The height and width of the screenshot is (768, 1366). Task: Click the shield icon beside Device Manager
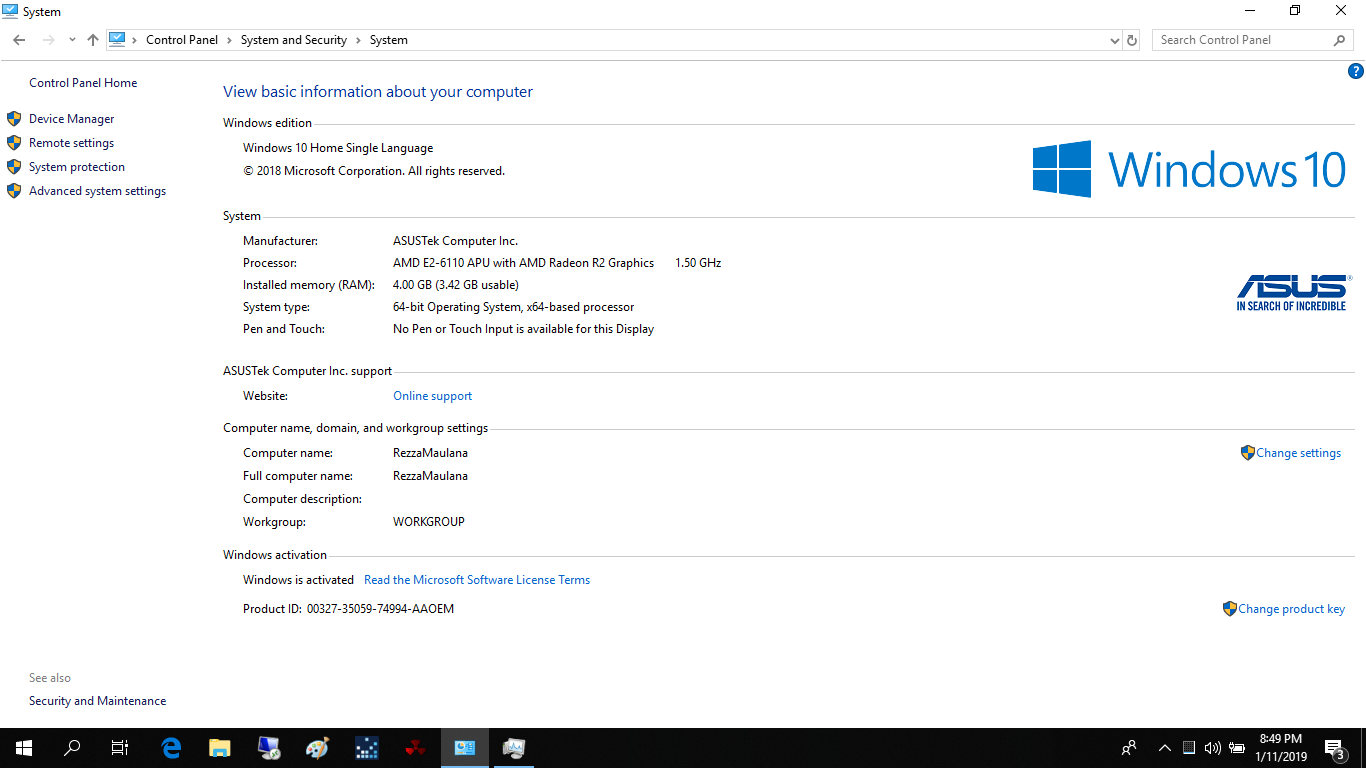14,119
